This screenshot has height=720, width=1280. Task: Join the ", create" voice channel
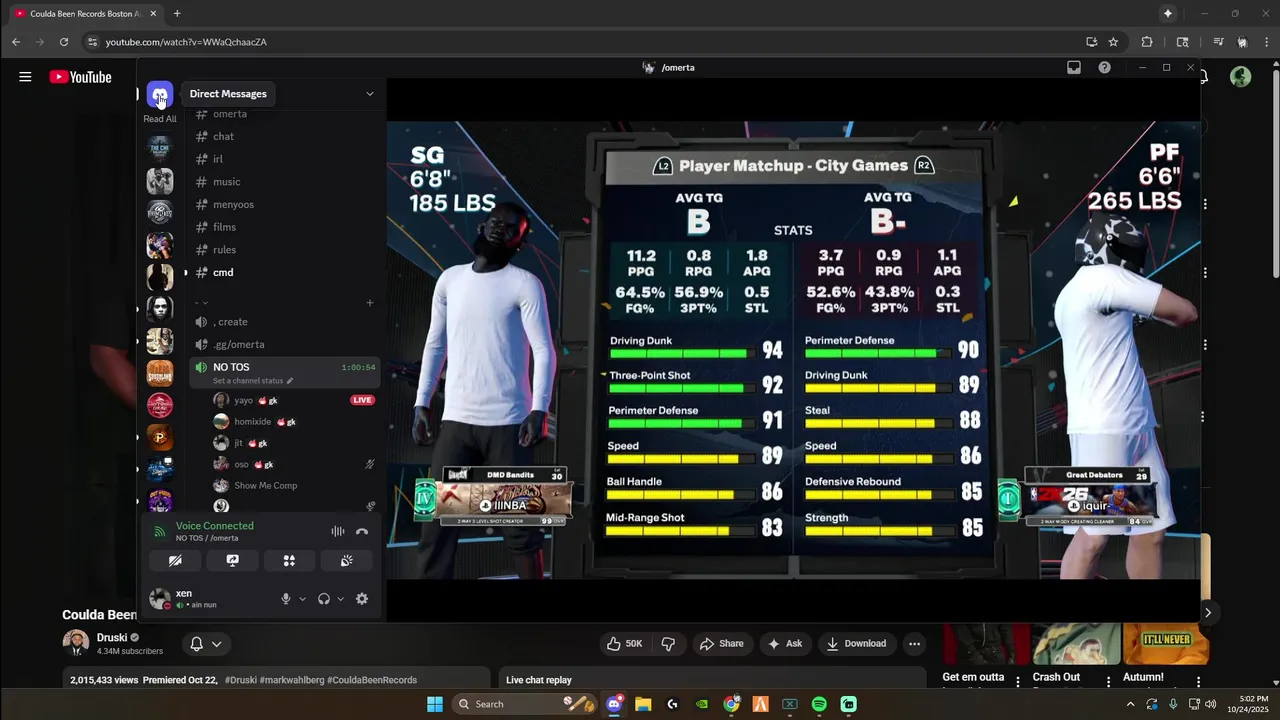(x=285, y=322)
